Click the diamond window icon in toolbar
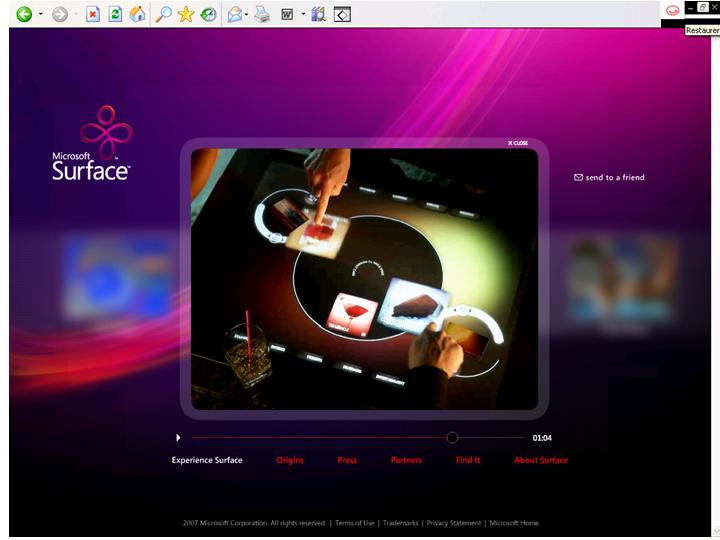This screenshot has width=720, height=540. click(342, 15)
